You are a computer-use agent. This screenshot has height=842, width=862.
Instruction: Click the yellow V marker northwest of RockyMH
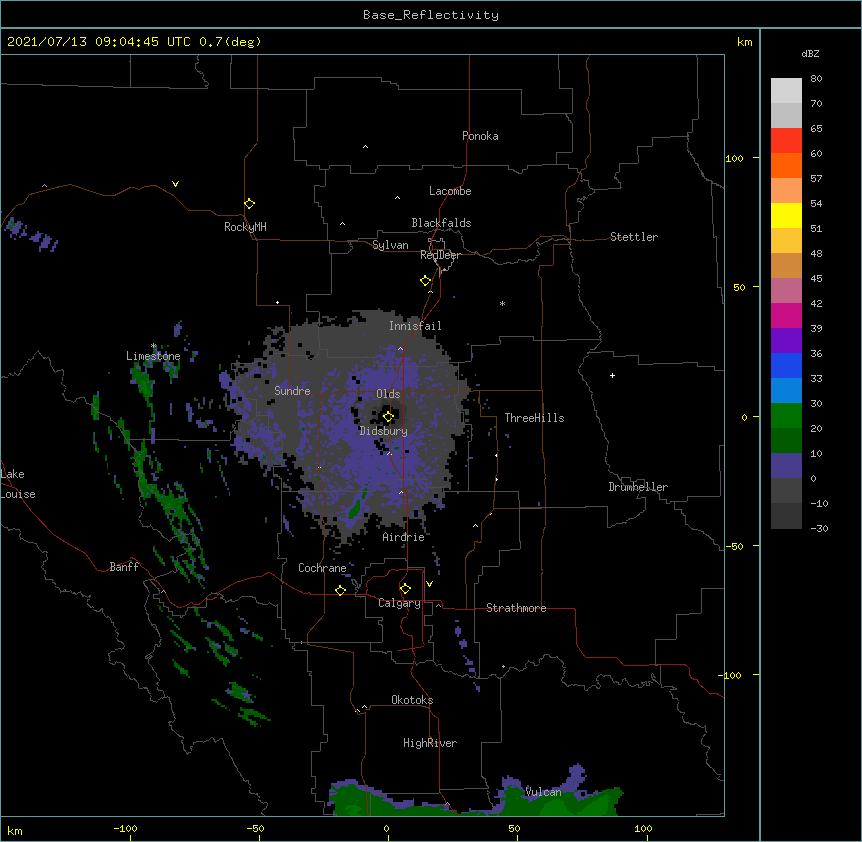pyautogui.click(x=175, y=184)
